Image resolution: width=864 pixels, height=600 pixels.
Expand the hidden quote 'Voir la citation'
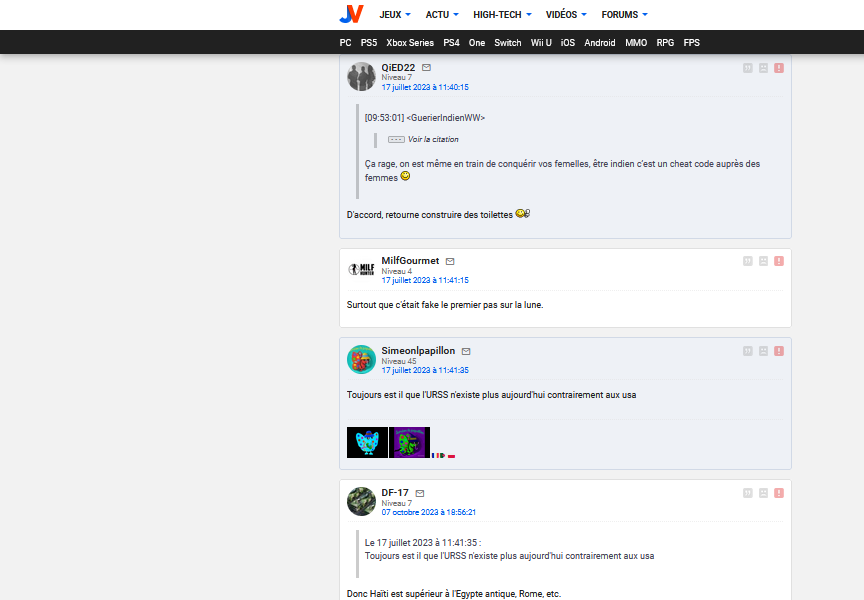[x=432, y=139]
